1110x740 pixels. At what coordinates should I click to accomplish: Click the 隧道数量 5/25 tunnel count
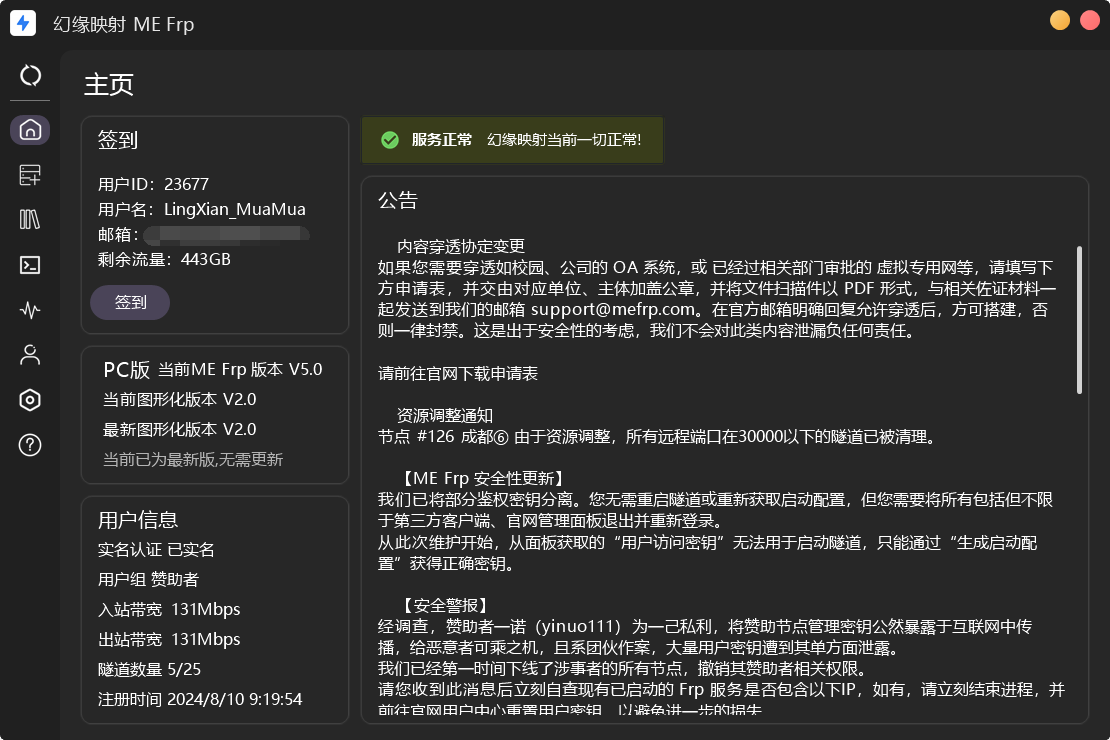(x=152, y=669)
